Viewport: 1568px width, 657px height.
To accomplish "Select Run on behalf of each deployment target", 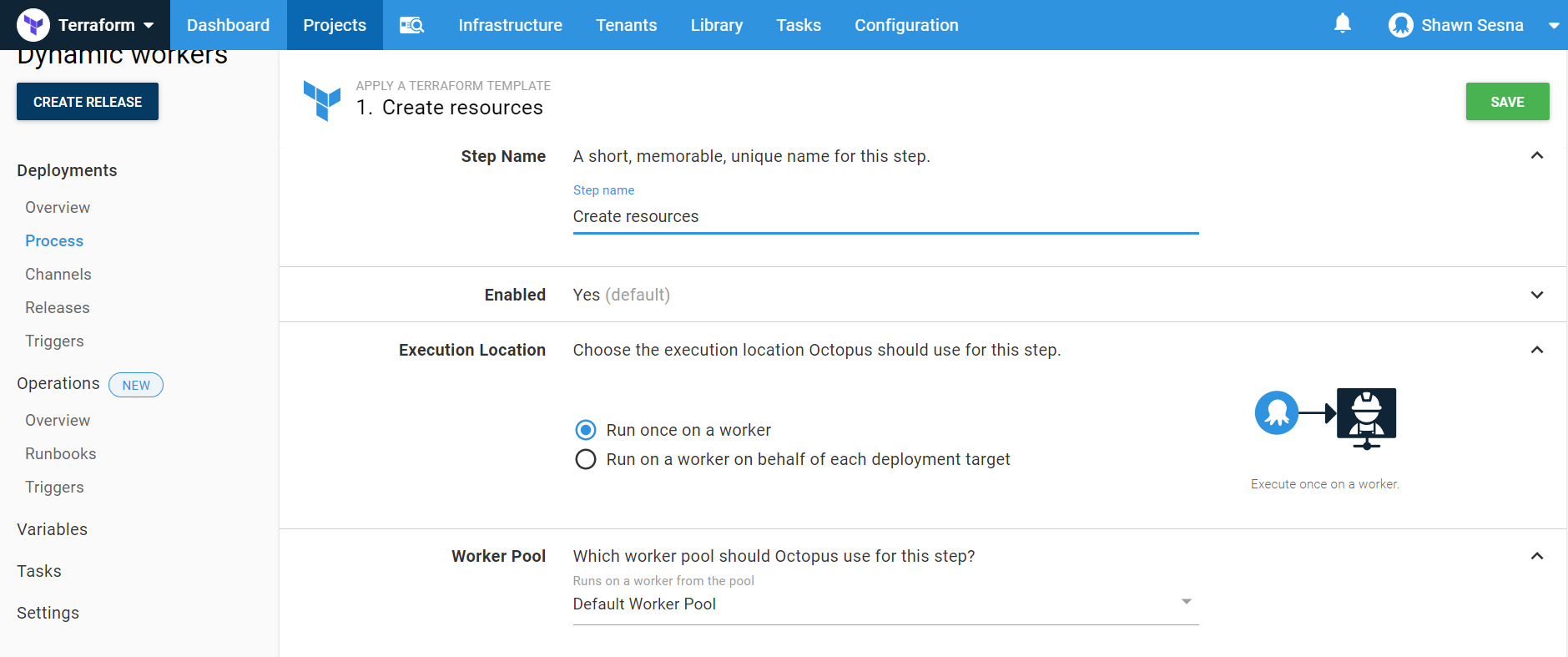I will pyautogui.click(x=586, y=459).
